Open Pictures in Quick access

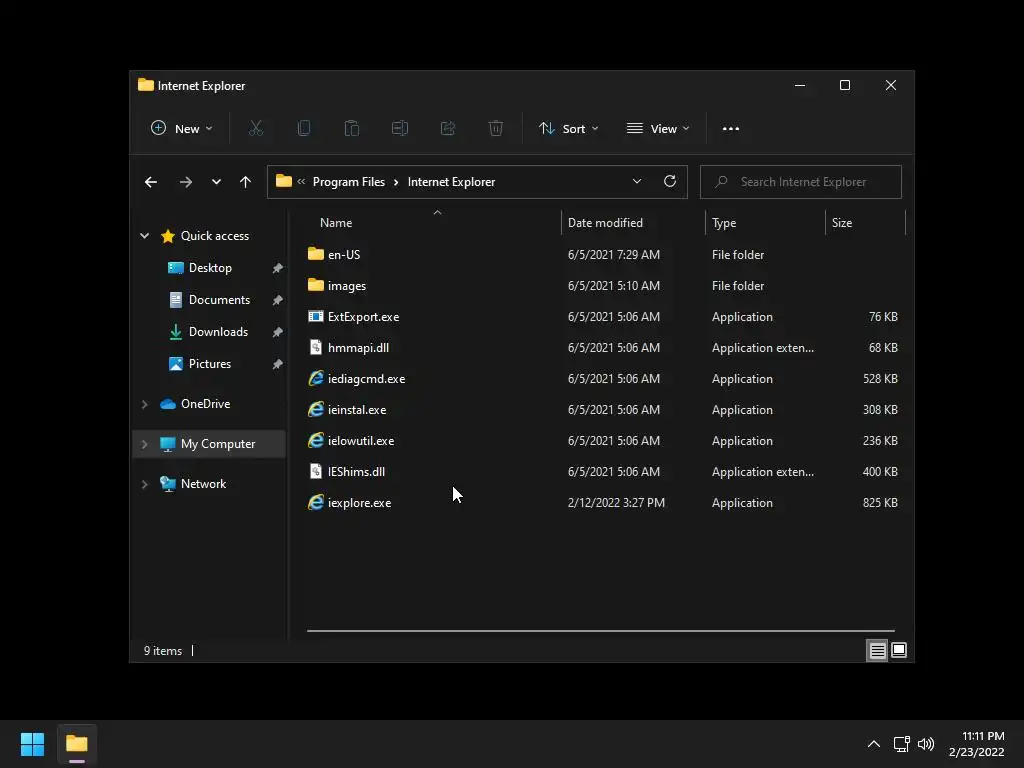point(210,364)
